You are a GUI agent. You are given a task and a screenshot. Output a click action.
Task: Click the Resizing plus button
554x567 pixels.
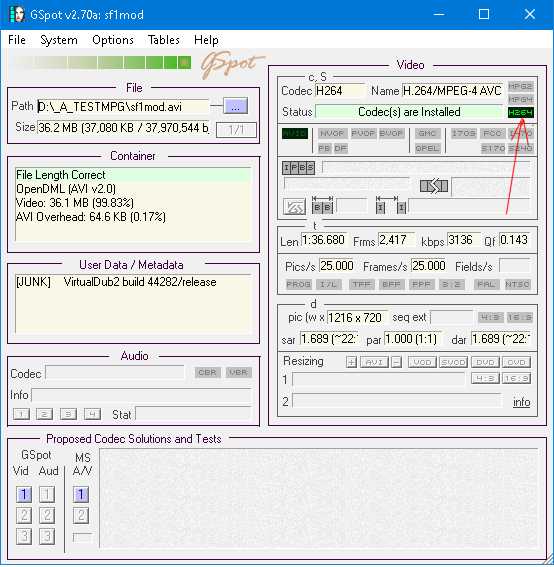point(351,362)
